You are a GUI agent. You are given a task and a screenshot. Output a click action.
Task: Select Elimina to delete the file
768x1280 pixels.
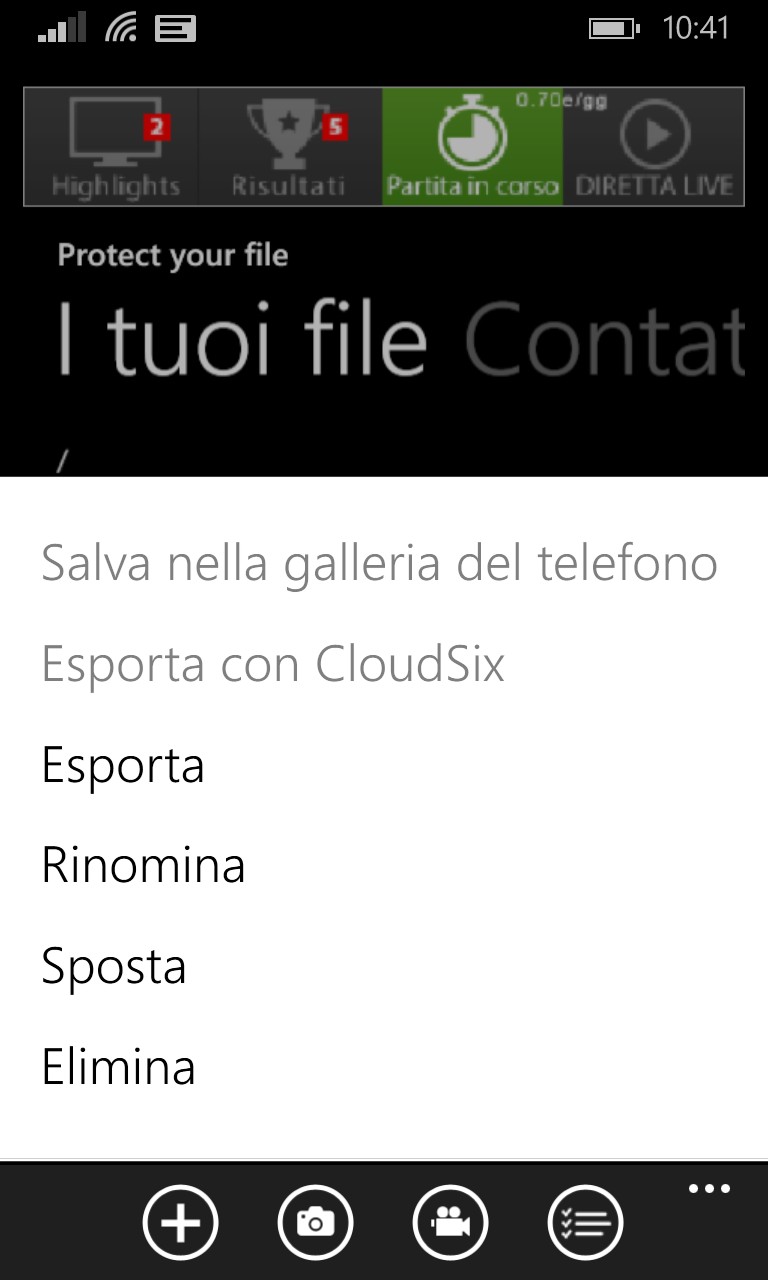(118, 1066)
